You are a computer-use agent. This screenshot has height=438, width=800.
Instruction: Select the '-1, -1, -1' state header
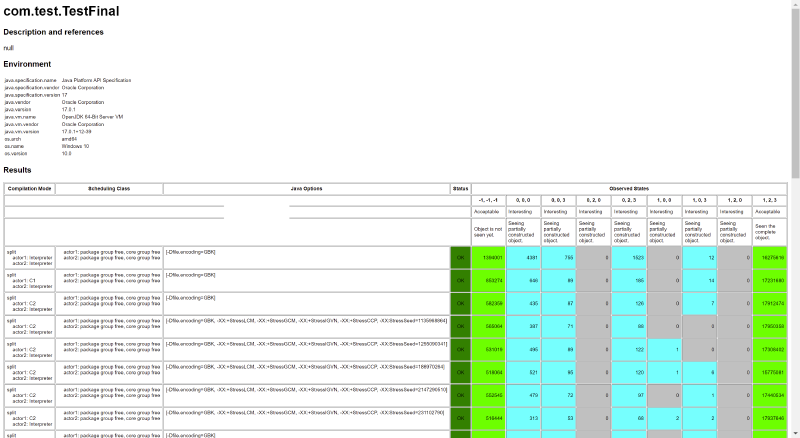(488, 200)
